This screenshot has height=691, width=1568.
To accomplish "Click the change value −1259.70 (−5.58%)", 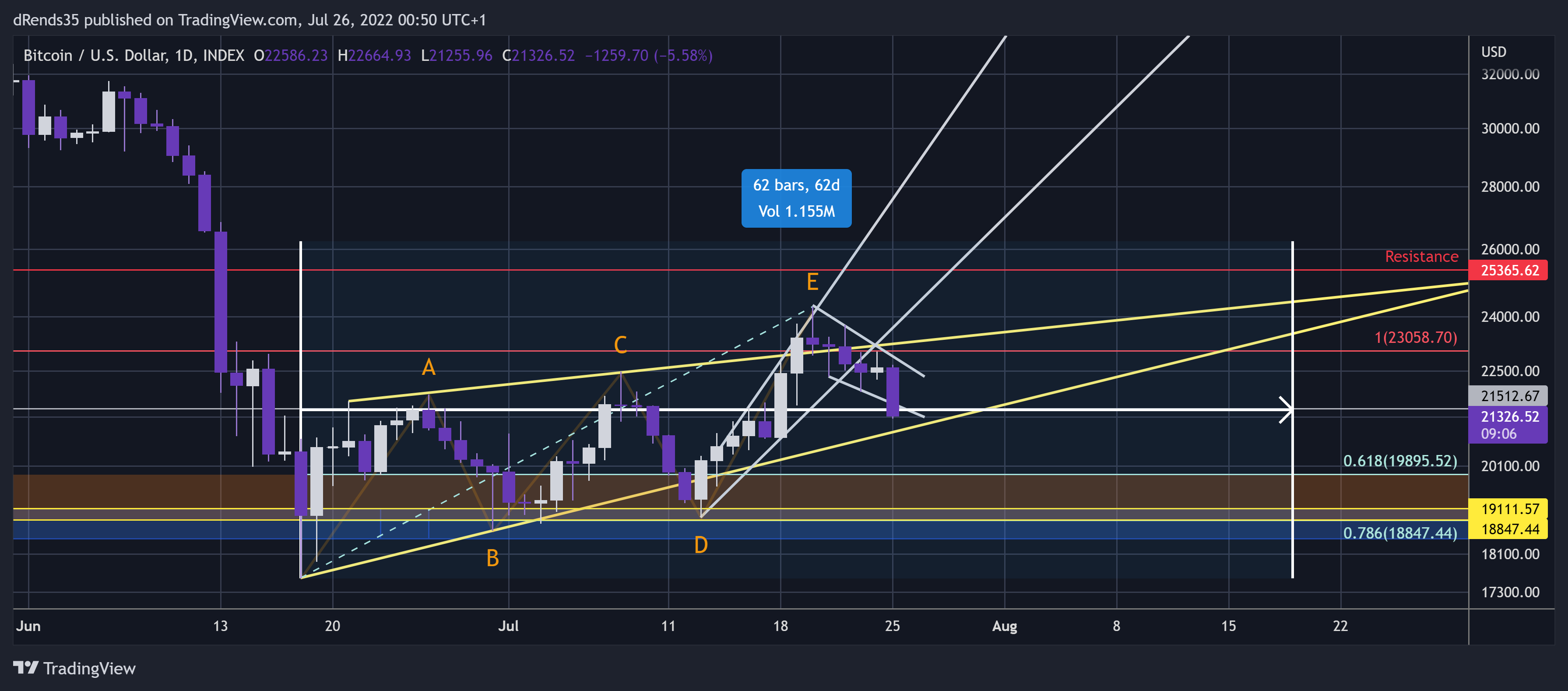I will (649, 56).
